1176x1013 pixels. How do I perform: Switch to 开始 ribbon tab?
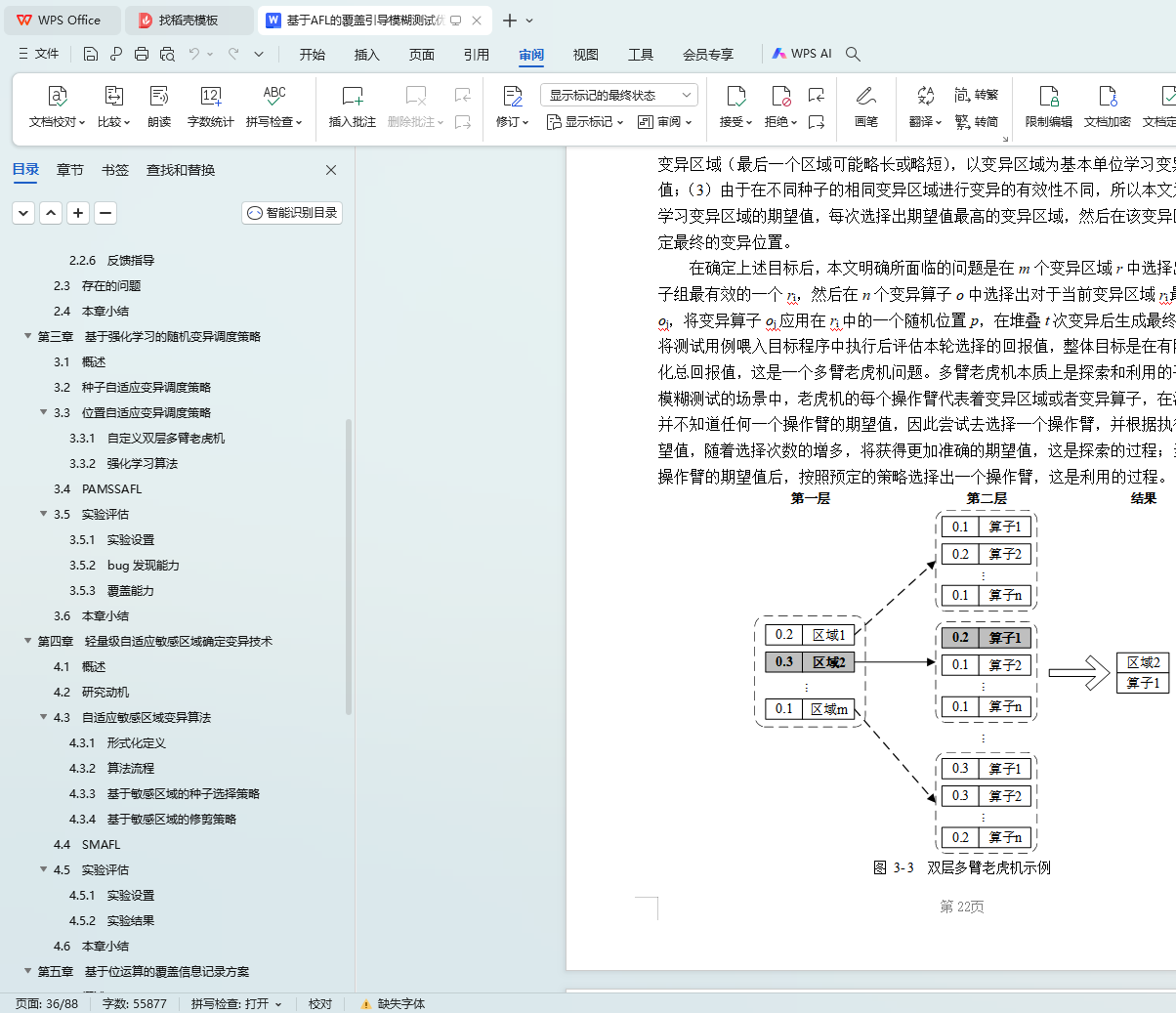tap(313, 55)
